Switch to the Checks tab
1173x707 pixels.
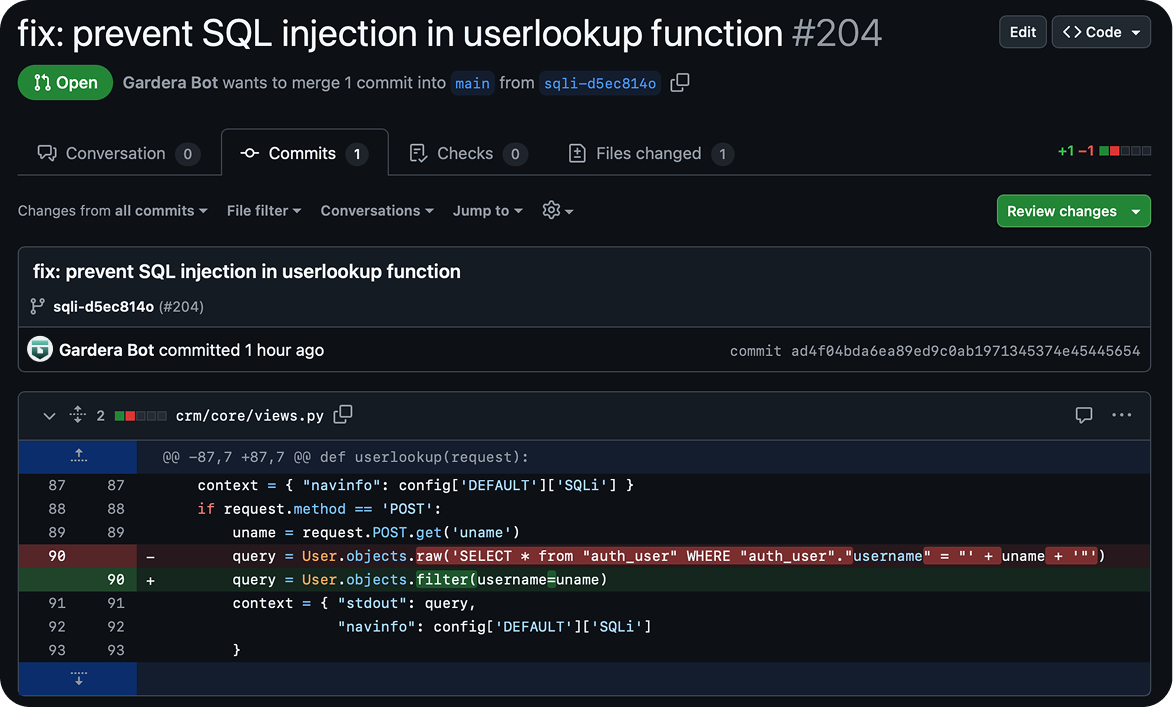466,153
